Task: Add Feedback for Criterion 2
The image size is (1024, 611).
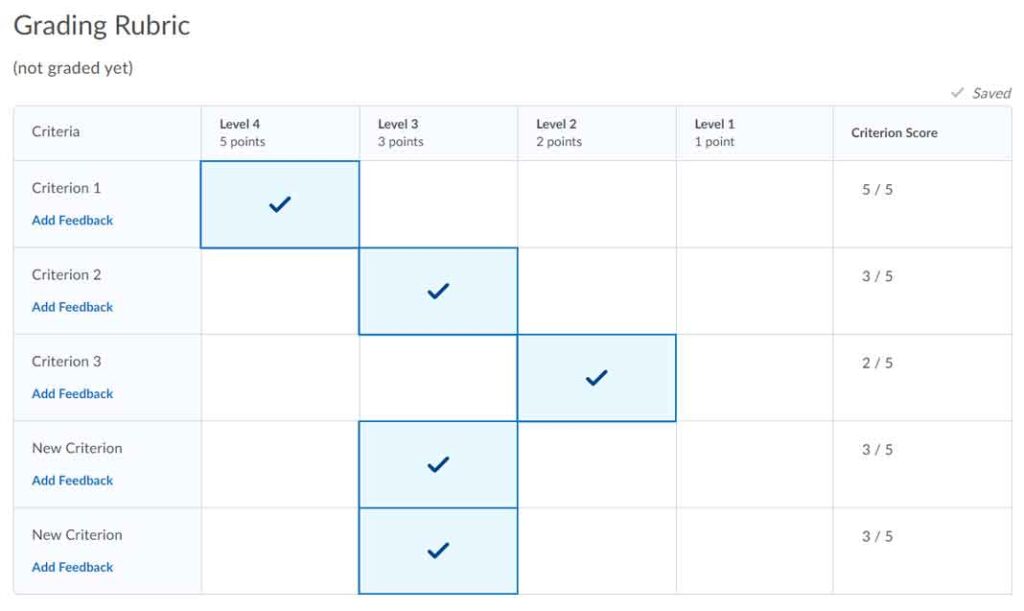Action: tap(72, 307)
